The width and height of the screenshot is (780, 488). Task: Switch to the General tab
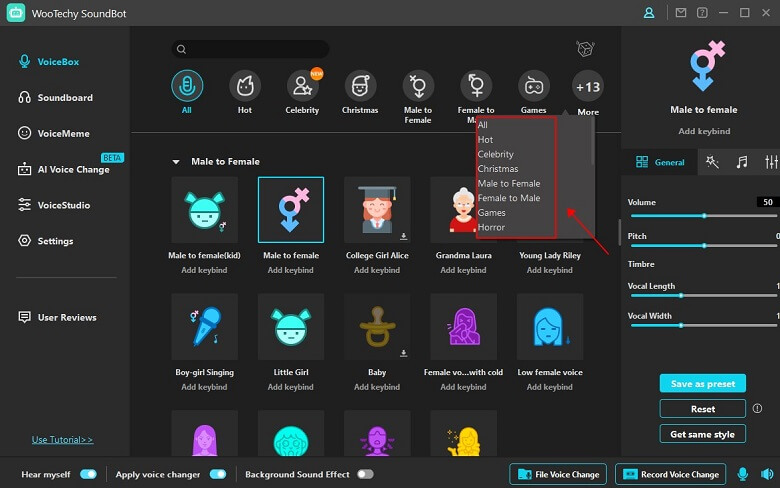coord(660,162)
